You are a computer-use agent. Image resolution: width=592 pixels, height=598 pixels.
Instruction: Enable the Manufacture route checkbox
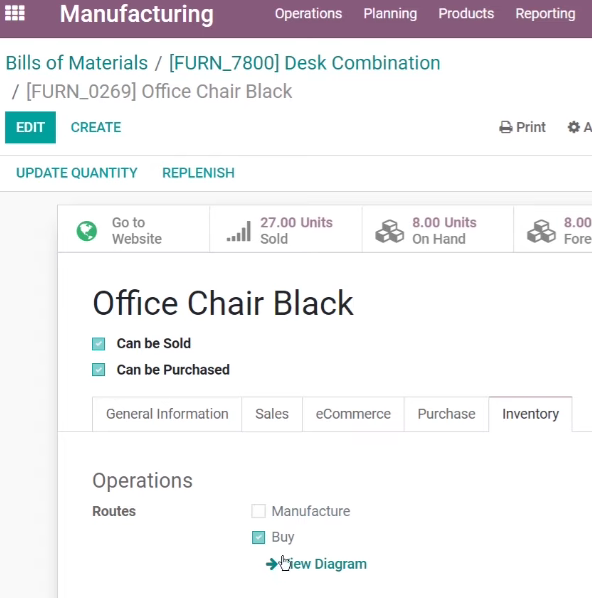(258, 511)
